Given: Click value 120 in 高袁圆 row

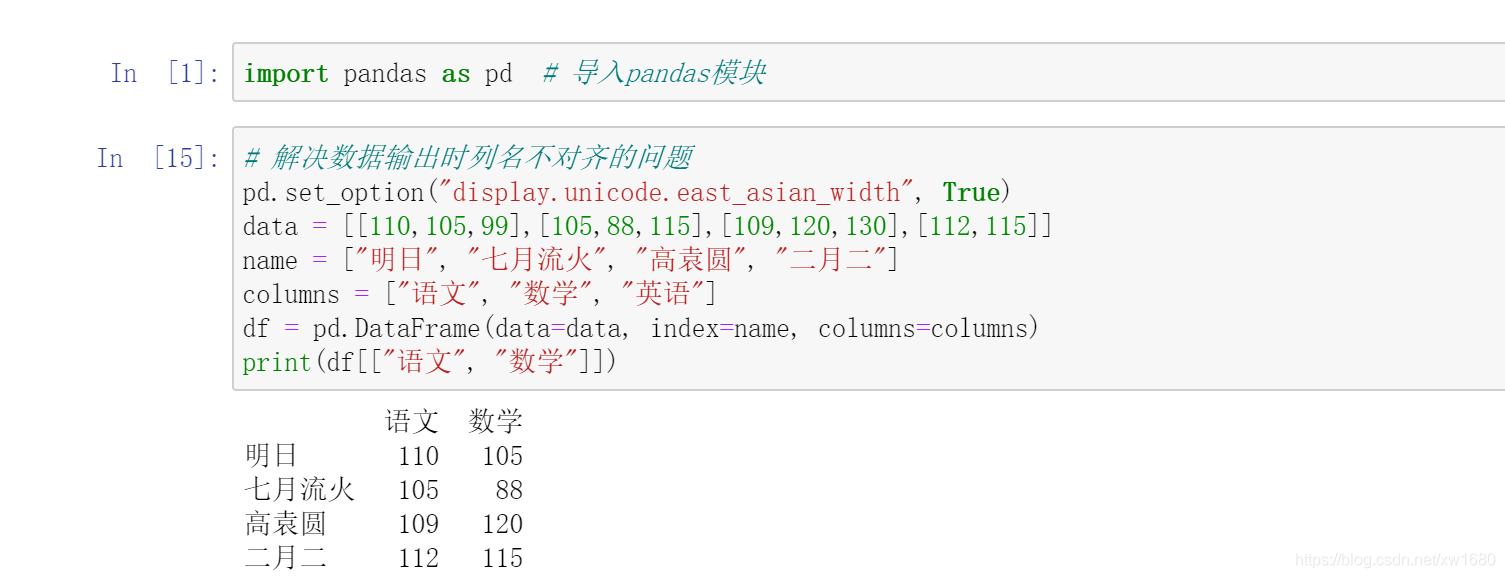Looking at the screenshot, I should click(503, 524).
